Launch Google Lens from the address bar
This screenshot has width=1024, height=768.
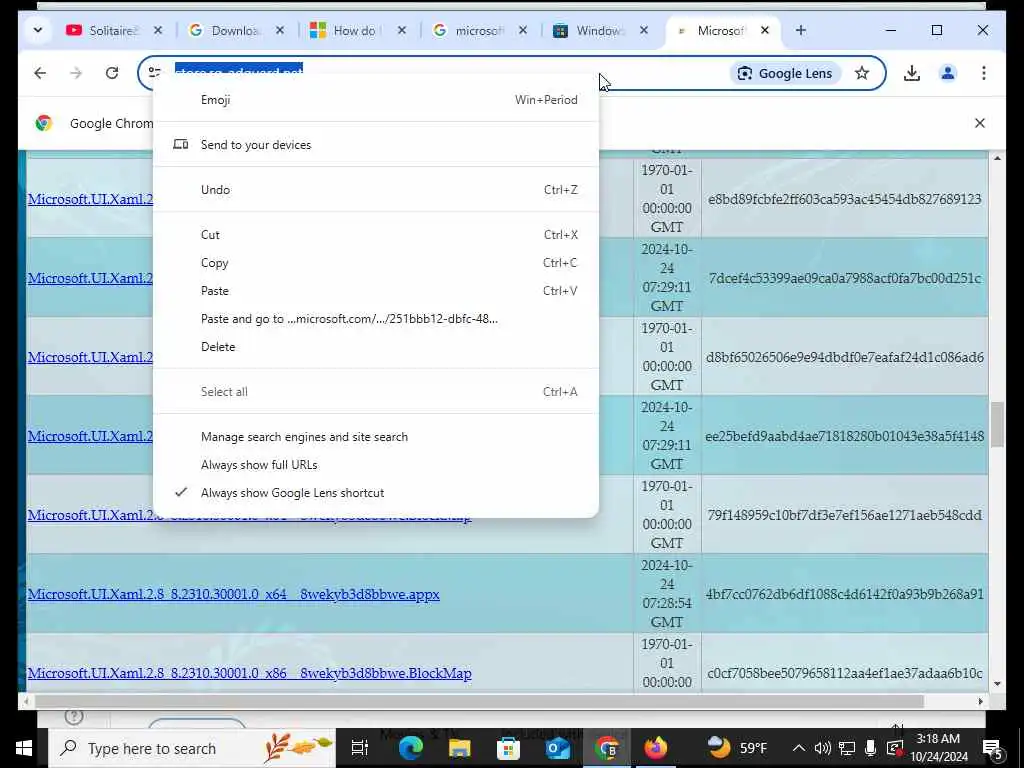784,73
